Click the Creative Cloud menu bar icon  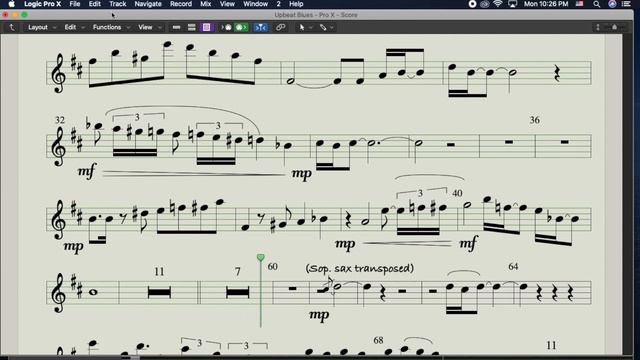484,4
